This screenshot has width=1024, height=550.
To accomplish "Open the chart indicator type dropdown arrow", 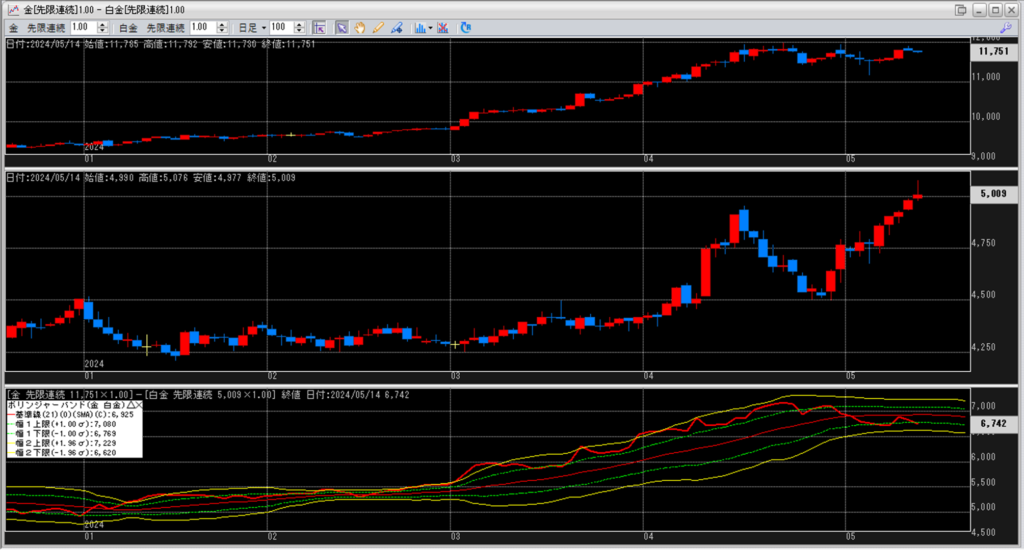I will pos(430,27).
